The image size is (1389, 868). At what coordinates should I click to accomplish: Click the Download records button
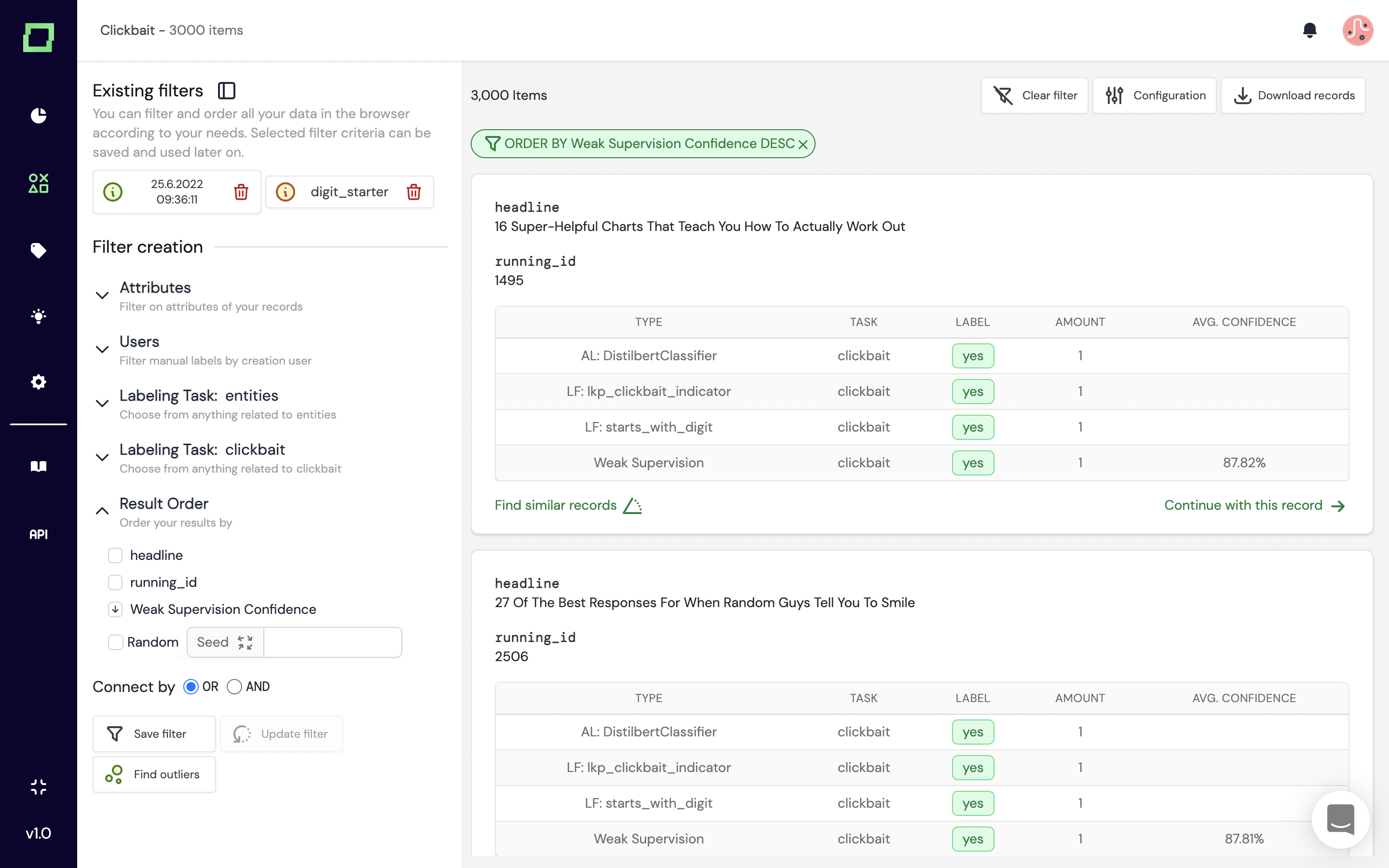coord(1294,95)
